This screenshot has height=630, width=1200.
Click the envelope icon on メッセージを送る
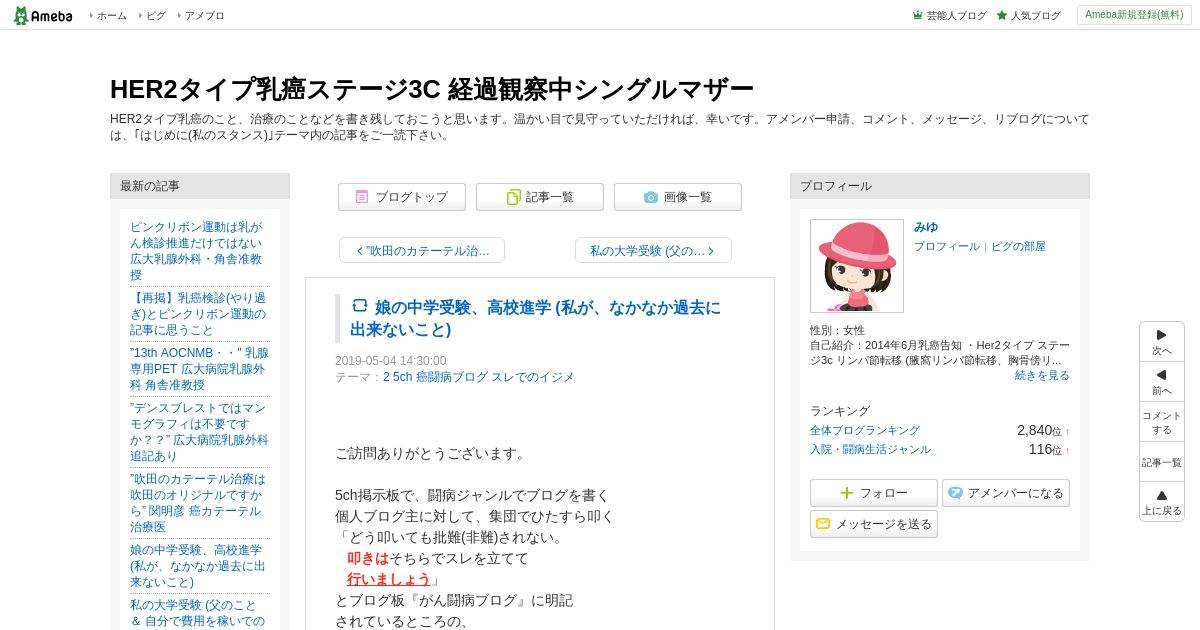(823, 523)
